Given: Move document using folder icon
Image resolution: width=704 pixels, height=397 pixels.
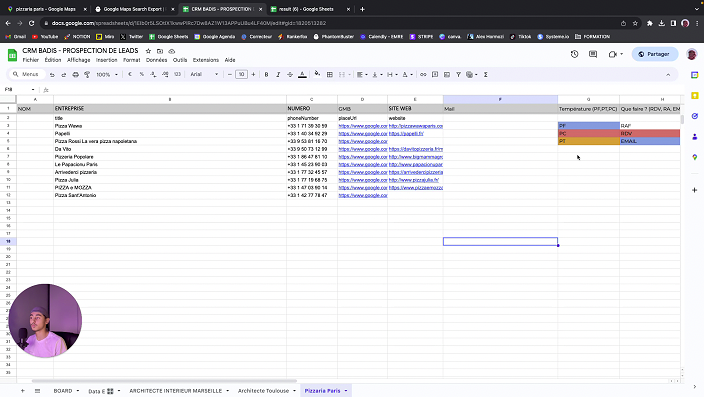Looking at the screenshot, I should point(160,51).
